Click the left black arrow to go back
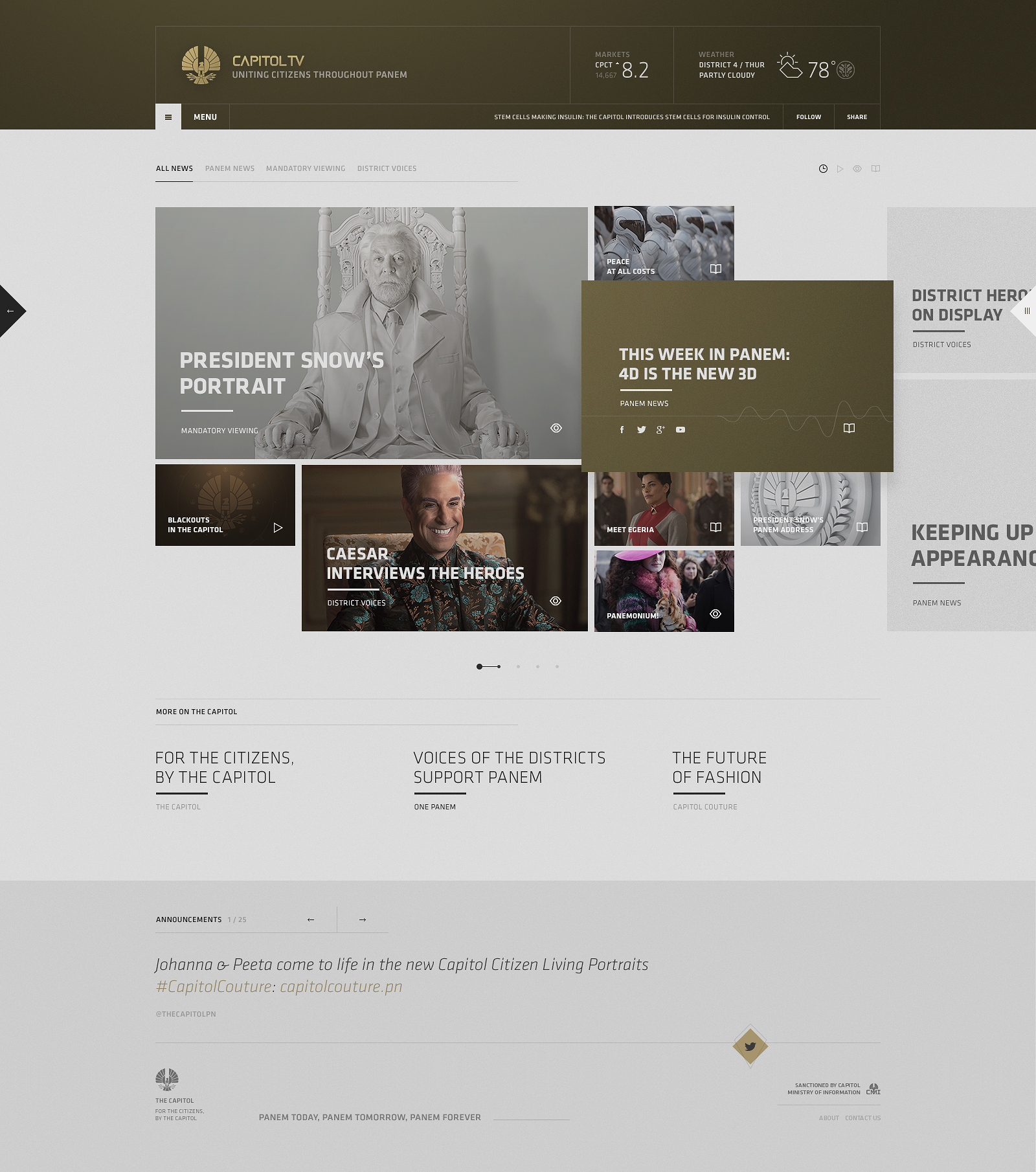 pos(11,311)
